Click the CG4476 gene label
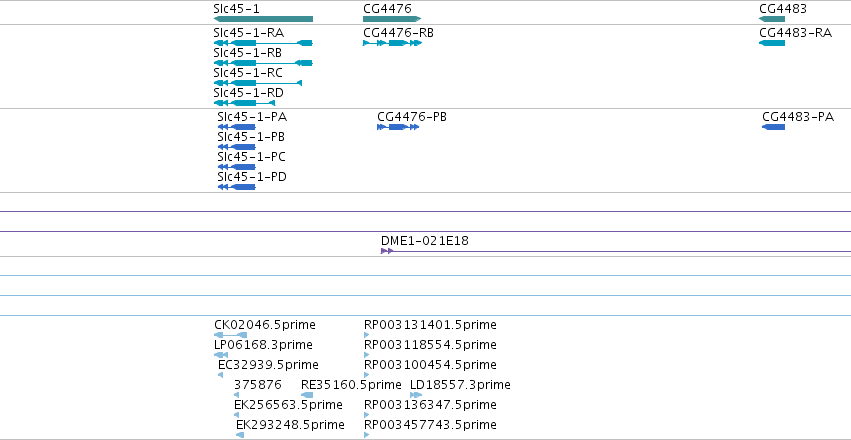This screenshot has height=440, width=851. pyautogui.click(x=388, y=9)
